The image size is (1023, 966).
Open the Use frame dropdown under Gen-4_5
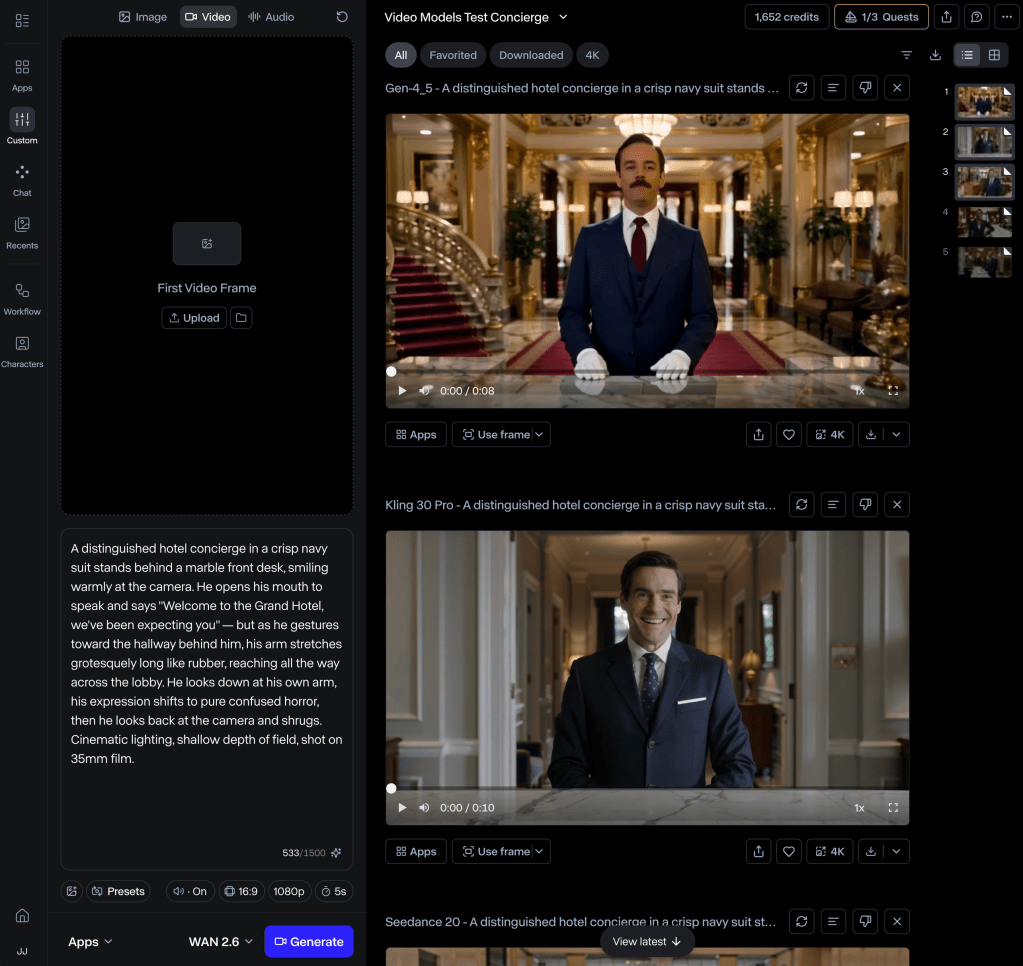(x=540, y=435)
